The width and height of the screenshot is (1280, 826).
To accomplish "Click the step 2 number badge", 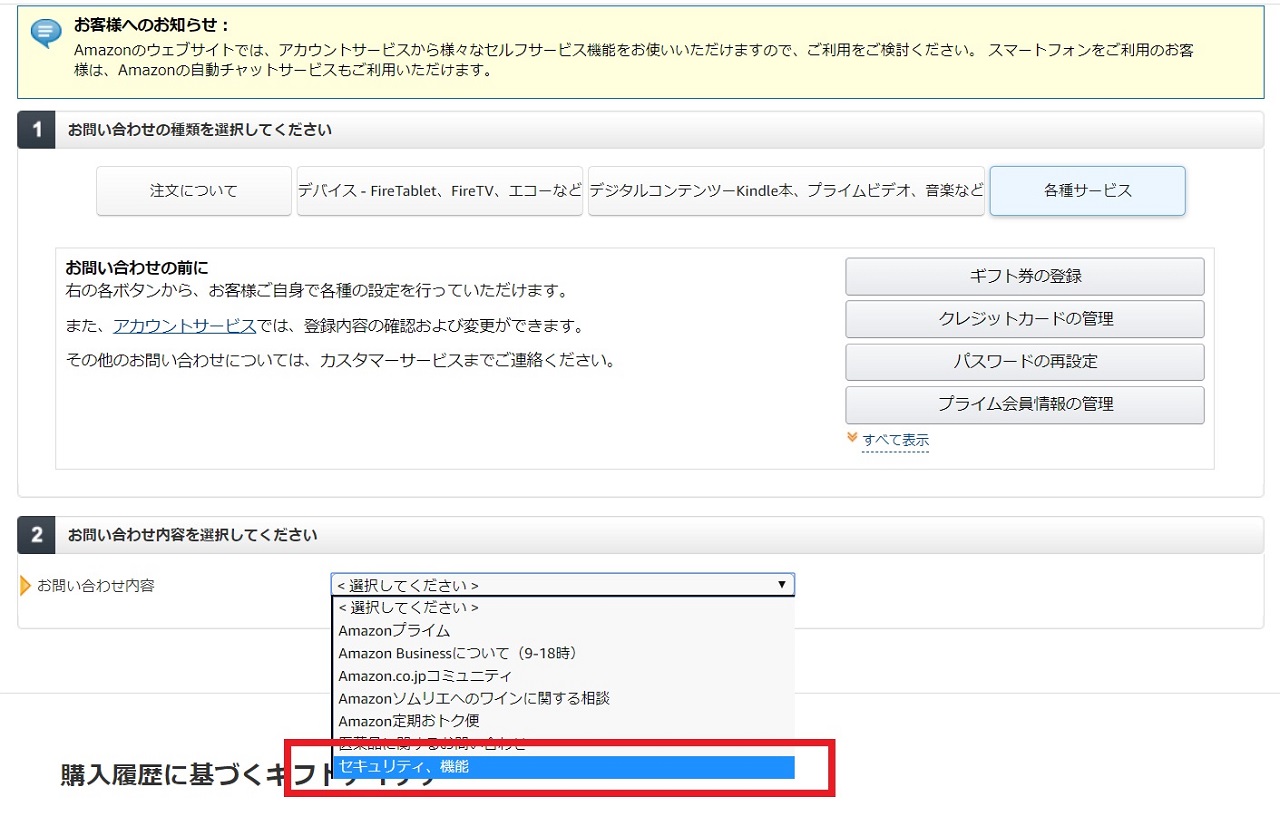I will click(x=37, y=535).
